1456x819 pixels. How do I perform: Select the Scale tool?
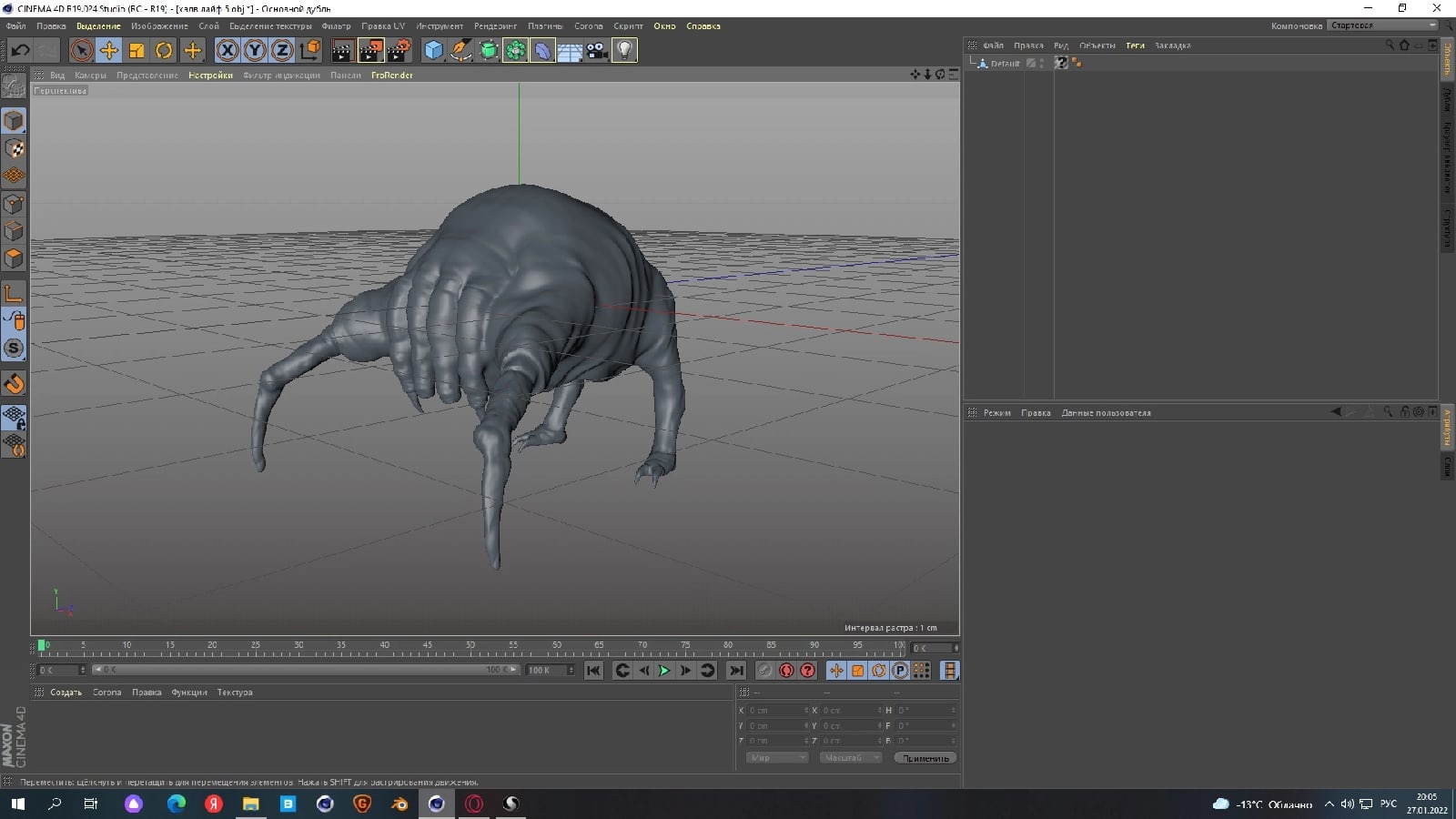(136, 50)
